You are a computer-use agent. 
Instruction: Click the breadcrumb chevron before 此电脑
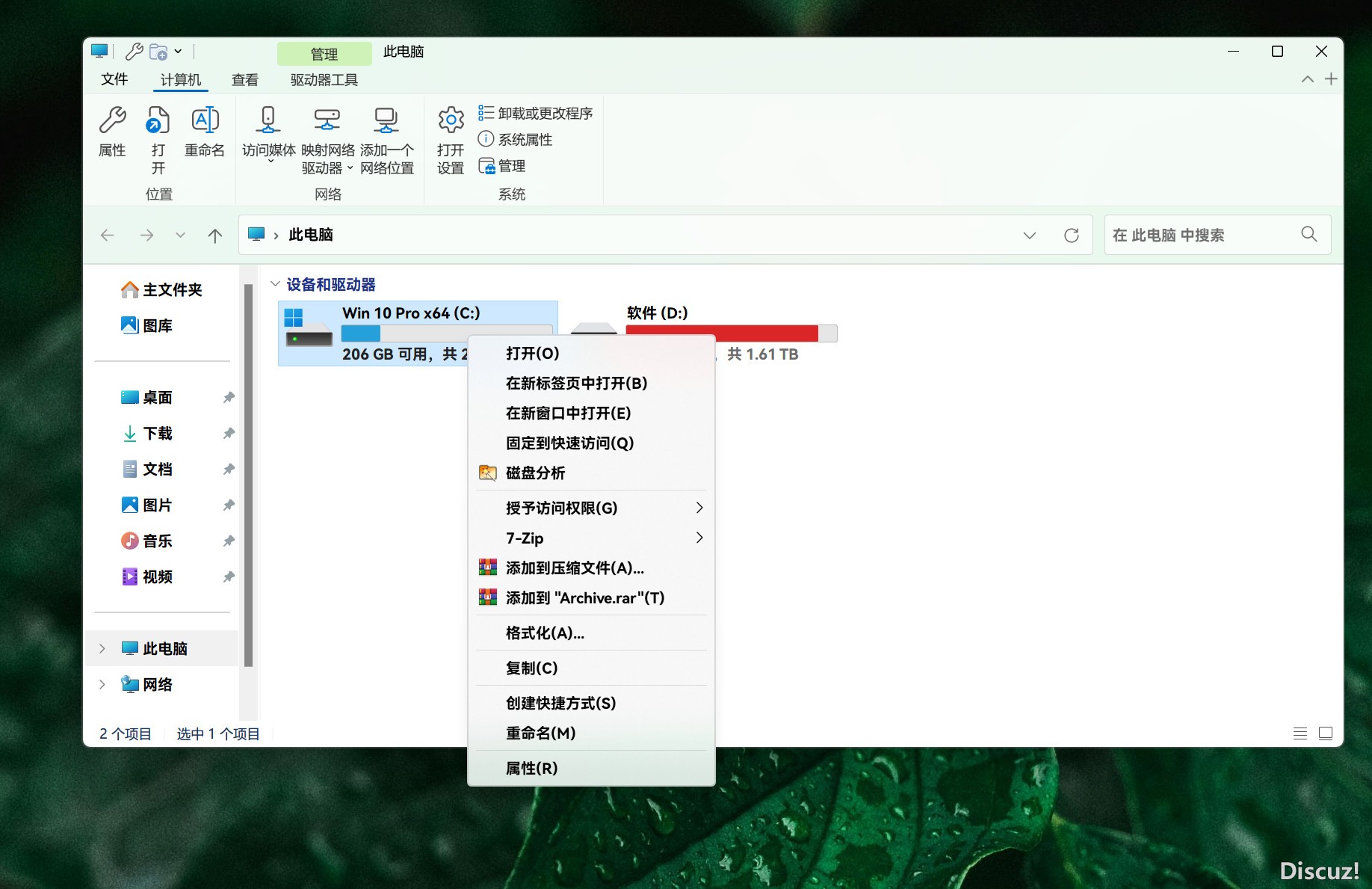(x=276, y=236)
